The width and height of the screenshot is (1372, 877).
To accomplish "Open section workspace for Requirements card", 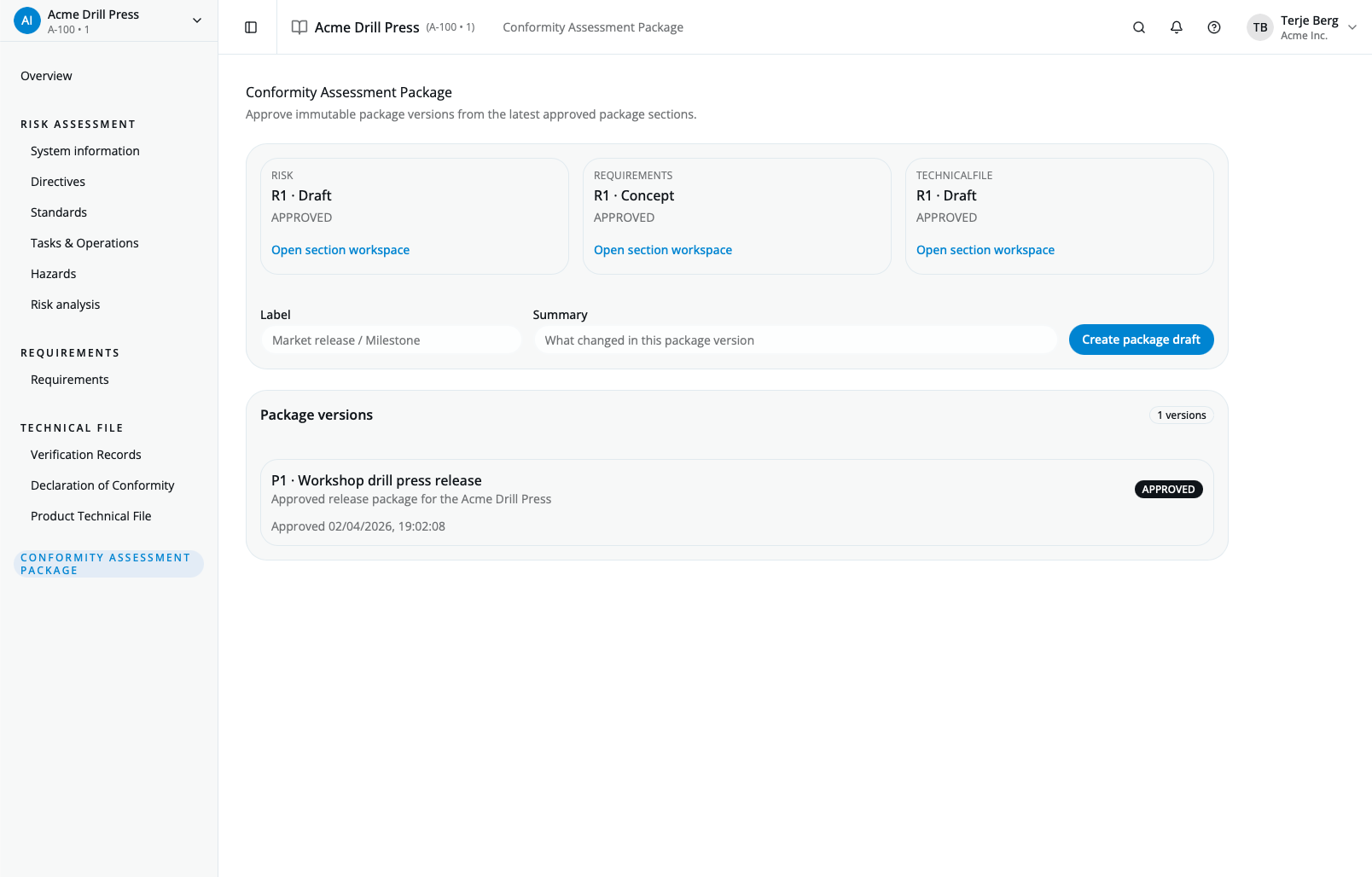I will click(663, 250).
